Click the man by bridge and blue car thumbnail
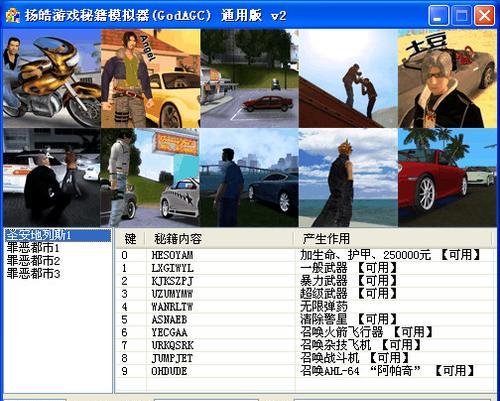Screen dimensions: 500x401 click(250, 178)
